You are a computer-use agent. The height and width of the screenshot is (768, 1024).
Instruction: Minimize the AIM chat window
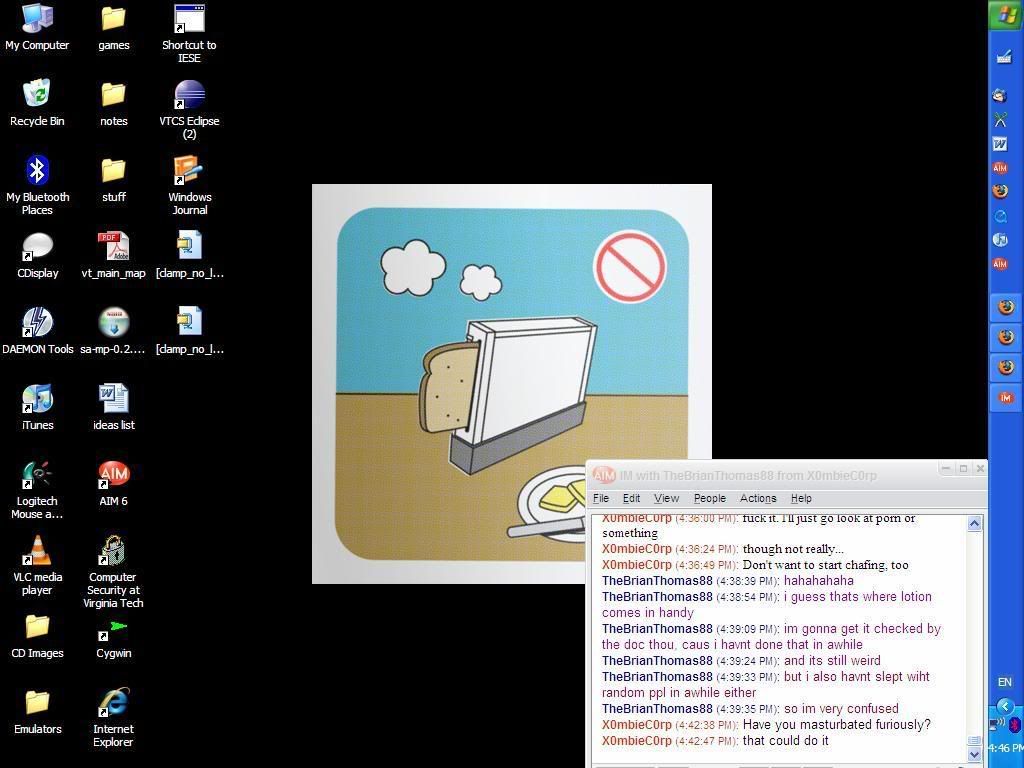[945, 468]
